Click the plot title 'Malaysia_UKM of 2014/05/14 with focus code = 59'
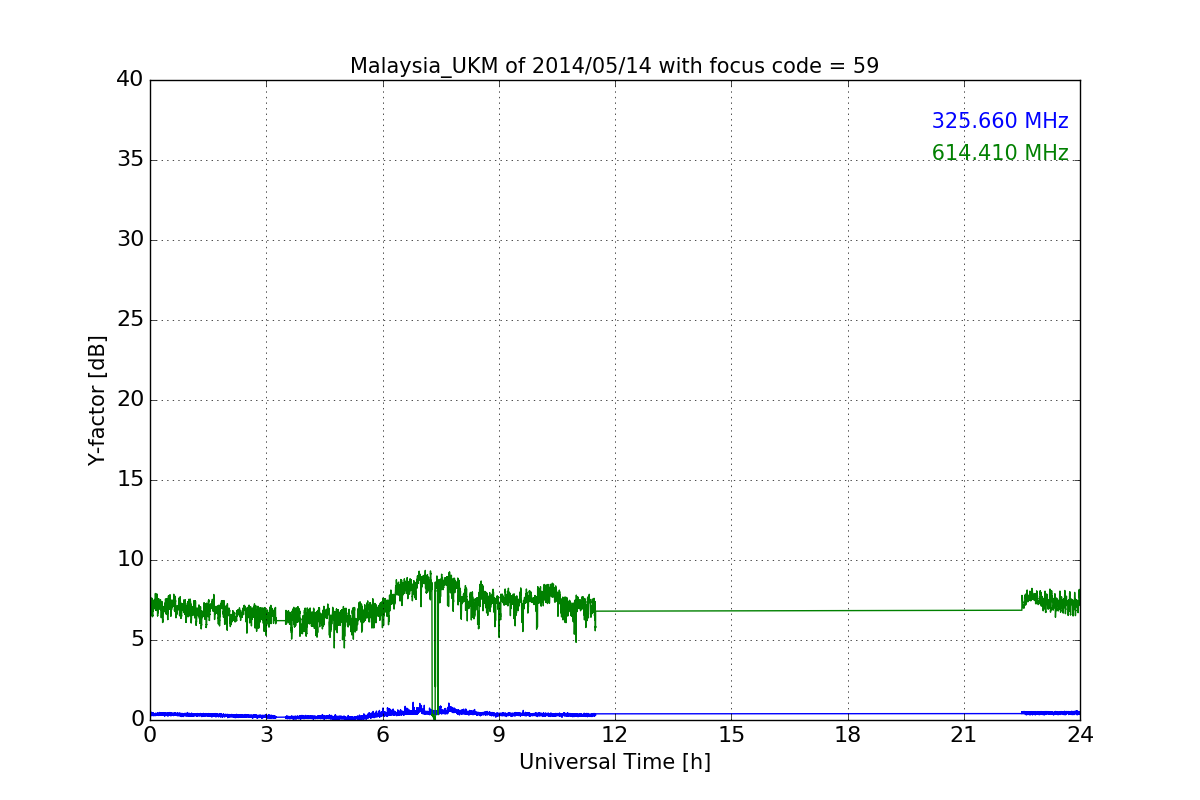 pos(614,66)
